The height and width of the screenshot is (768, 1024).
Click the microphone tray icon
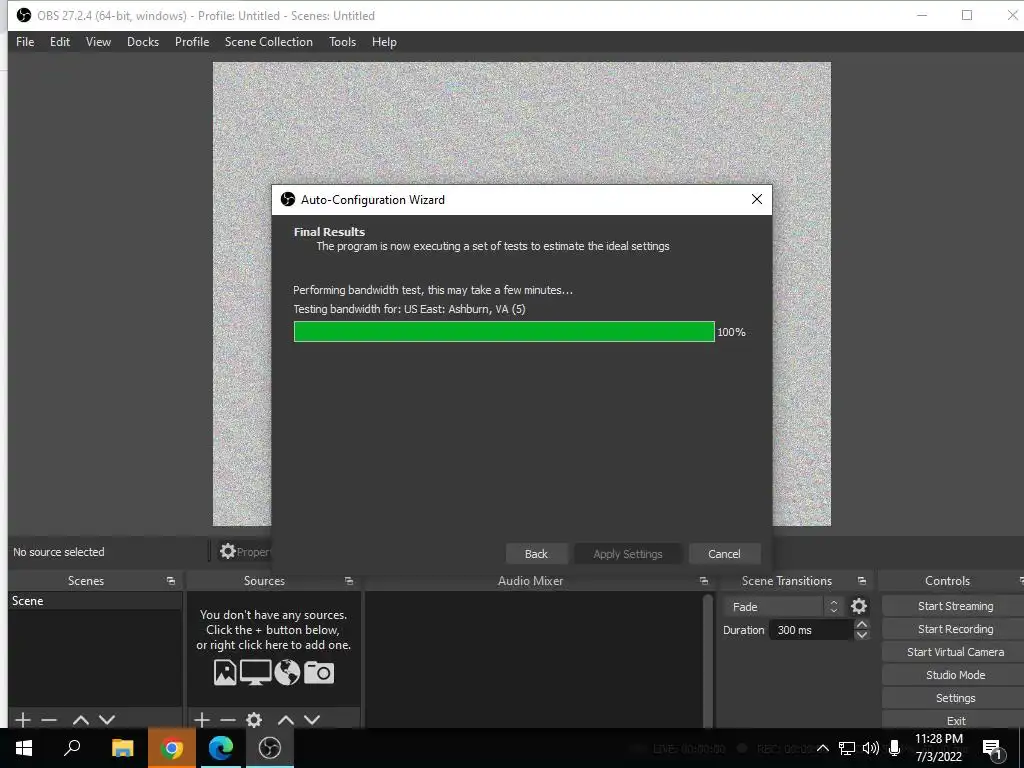895,748
